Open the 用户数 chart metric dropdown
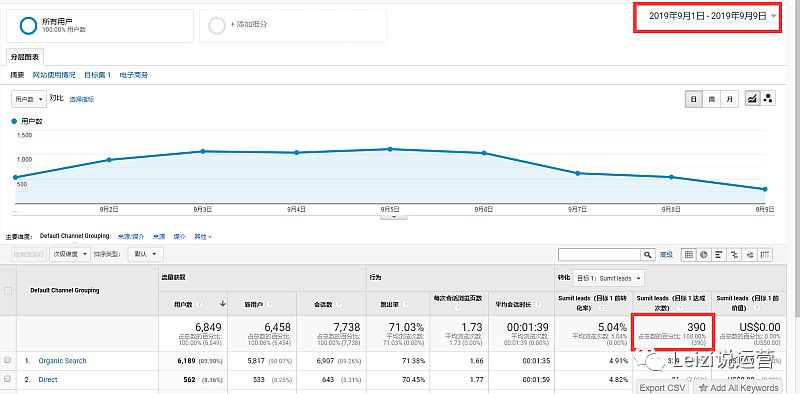 [x=29, y=99]
